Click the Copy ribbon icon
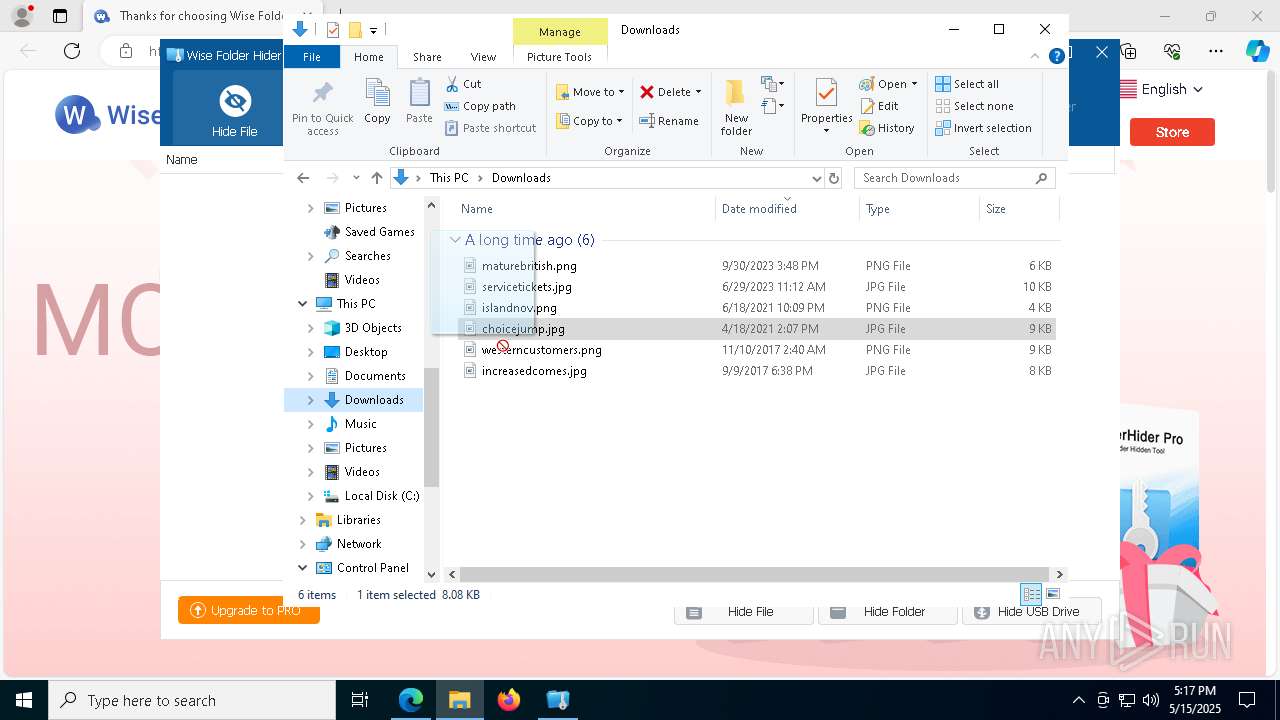 [x=377, y=93]
